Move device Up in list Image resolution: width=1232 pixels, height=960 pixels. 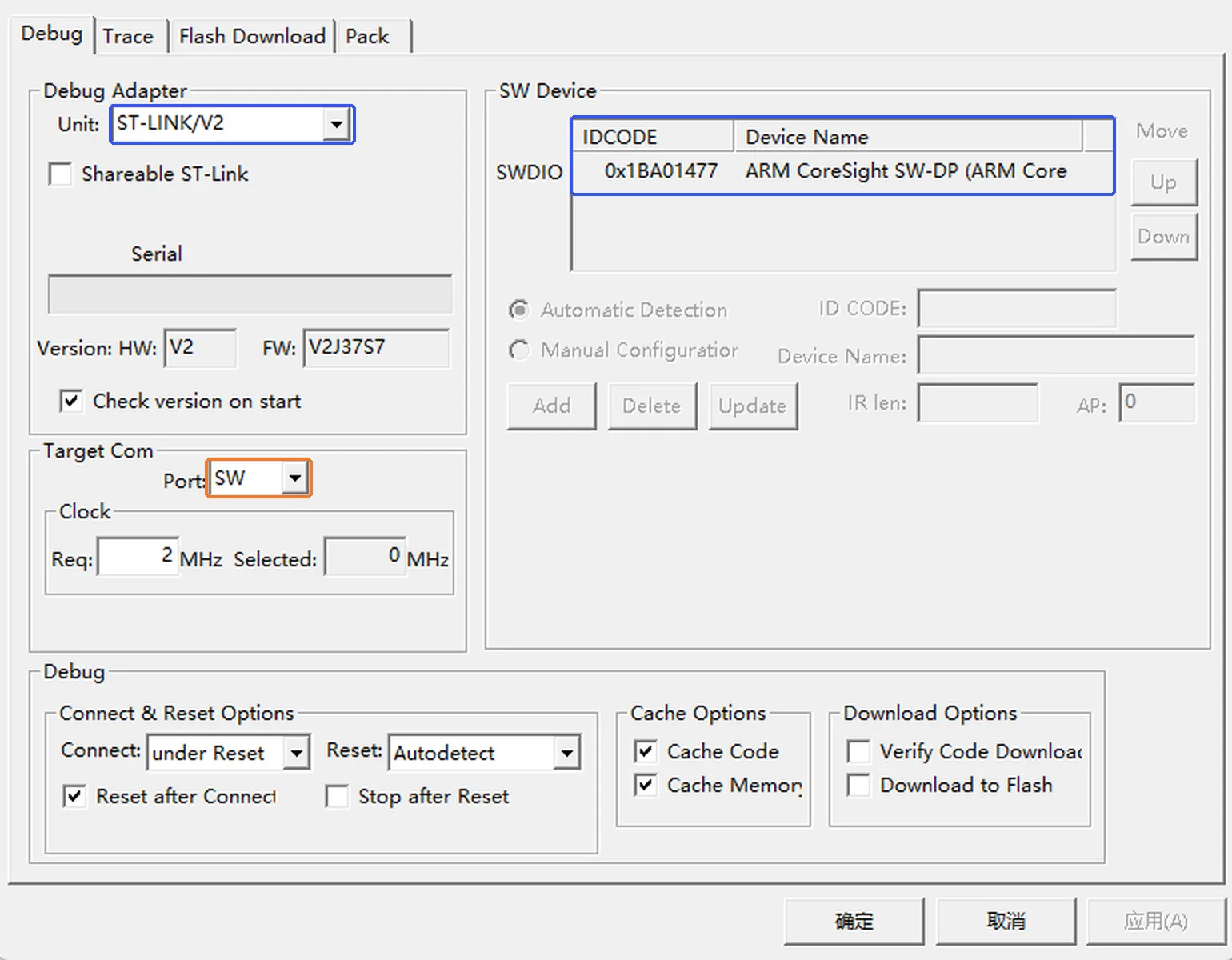coord(1164,182)
